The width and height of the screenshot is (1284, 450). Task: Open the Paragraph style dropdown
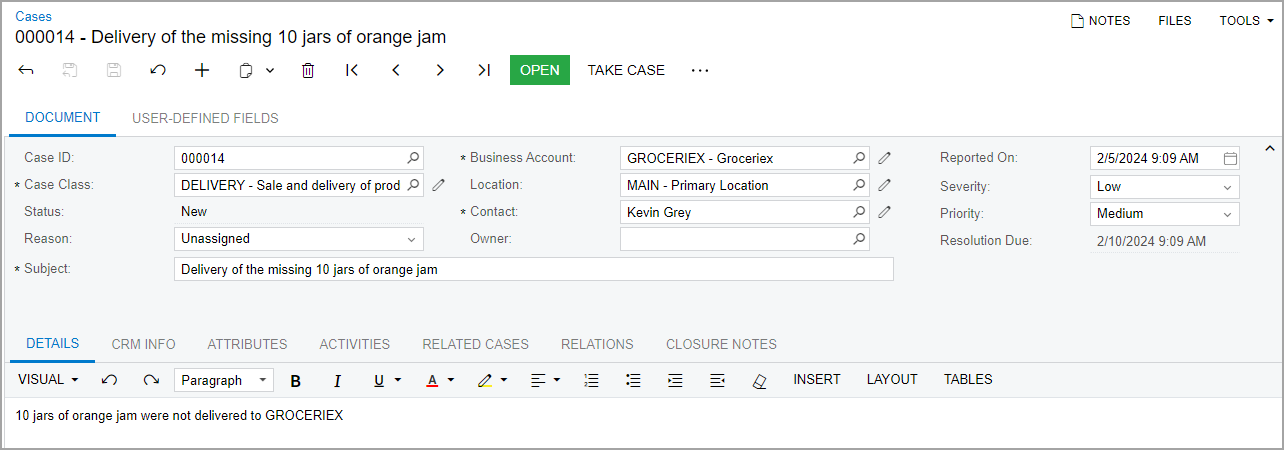click(x=223, y=380)
